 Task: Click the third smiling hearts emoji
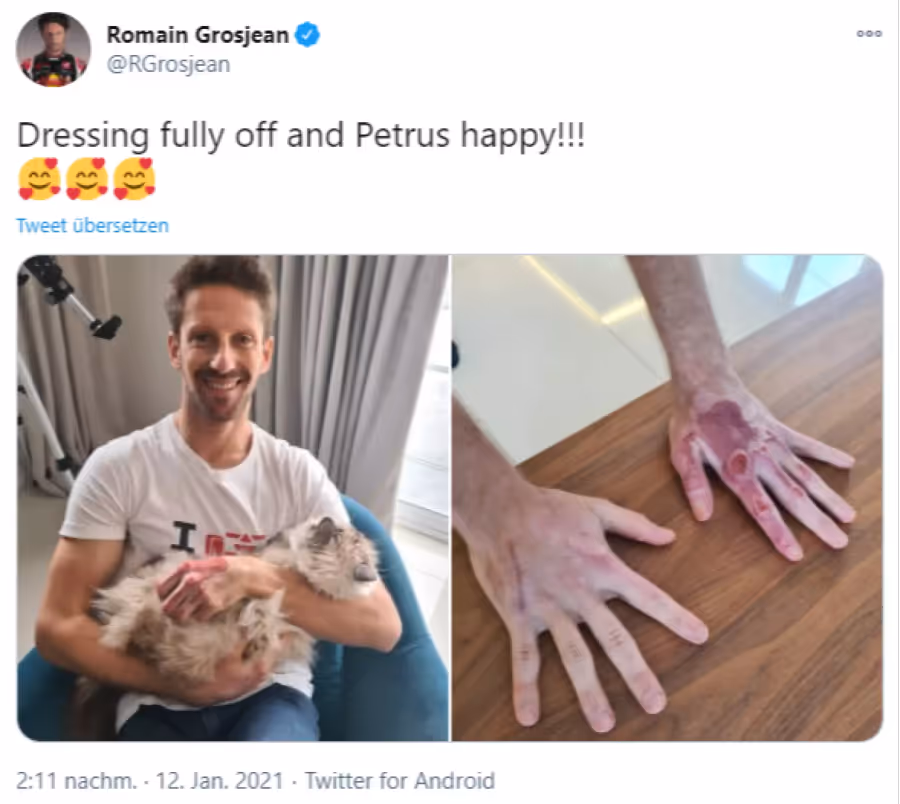coord(134,179)
